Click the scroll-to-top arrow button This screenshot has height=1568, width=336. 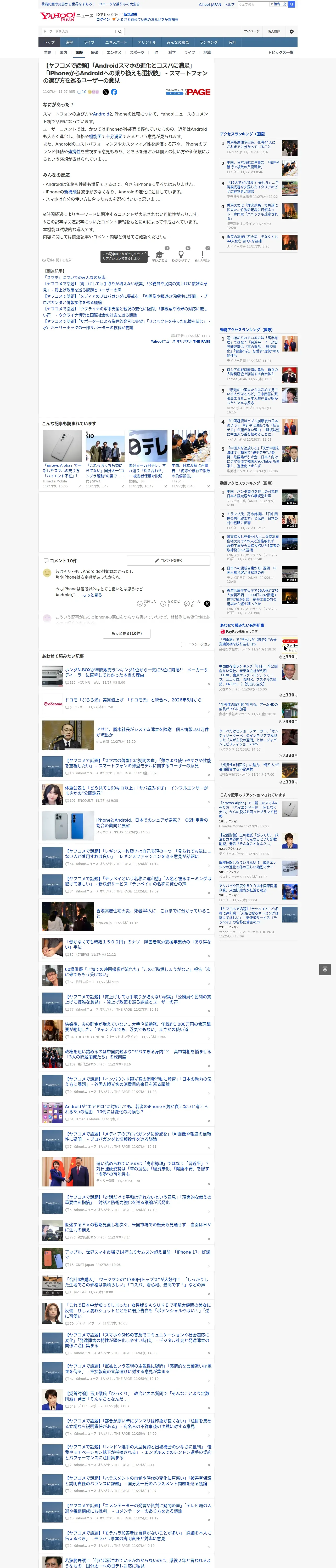click(x=325, y=970)
